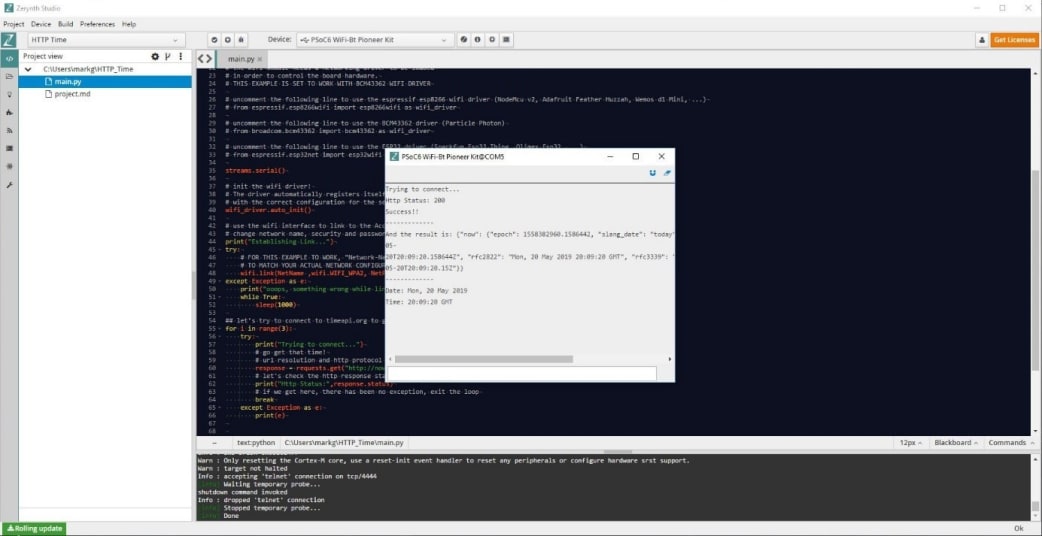This screenshot has width=1042, height=536.
Task: Click the Get Licenses button
Action: click(1014, 41)
